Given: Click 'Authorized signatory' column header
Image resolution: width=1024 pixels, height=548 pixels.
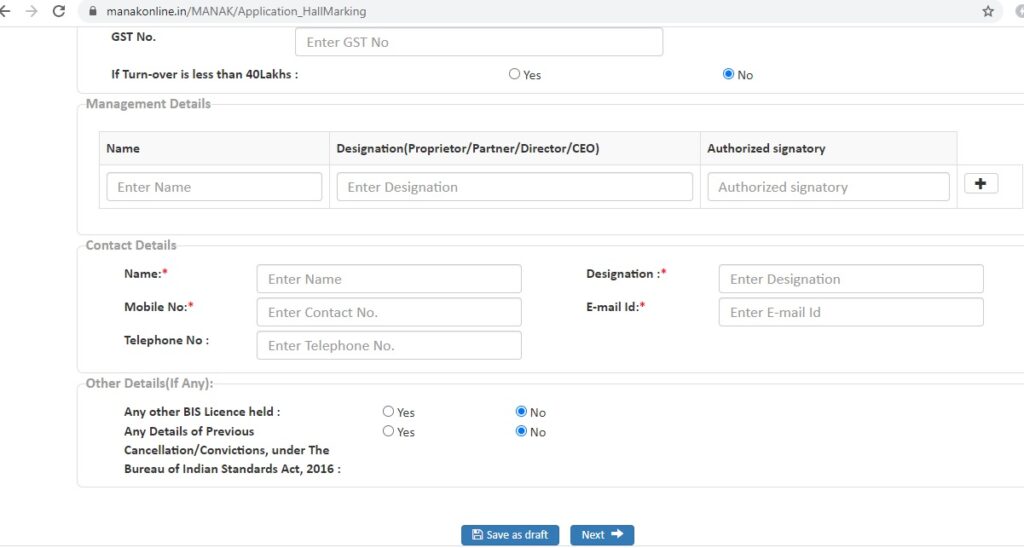Looking at the screenshot, I should [x=766, y=148].
